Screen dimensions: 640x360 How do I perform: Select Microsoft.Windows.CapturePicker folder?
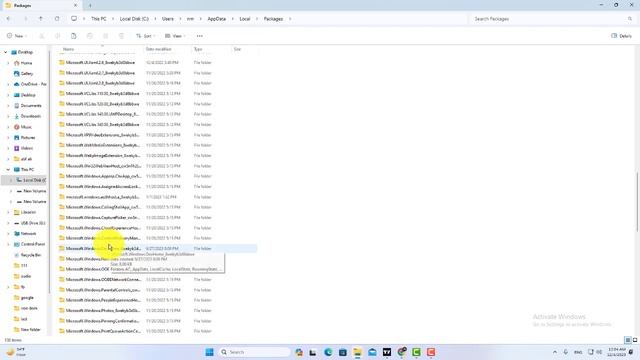[103, 218]
